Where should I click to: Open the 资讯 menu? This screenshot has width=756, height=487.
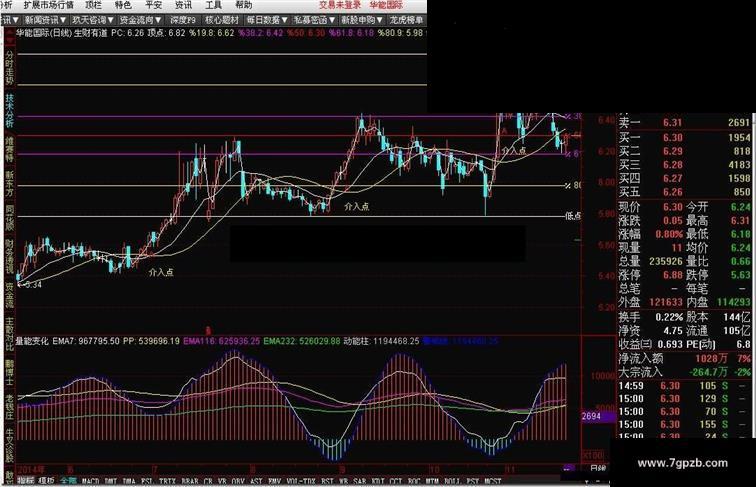point(183,5)
